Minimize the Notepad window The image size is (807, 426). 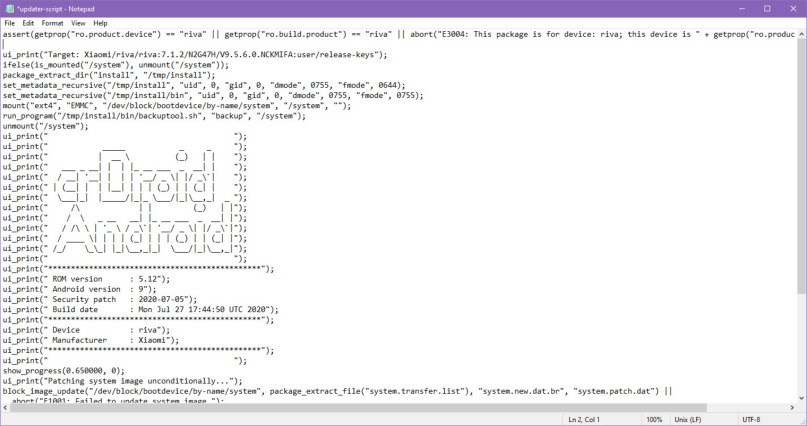click(x=739, y=8)
